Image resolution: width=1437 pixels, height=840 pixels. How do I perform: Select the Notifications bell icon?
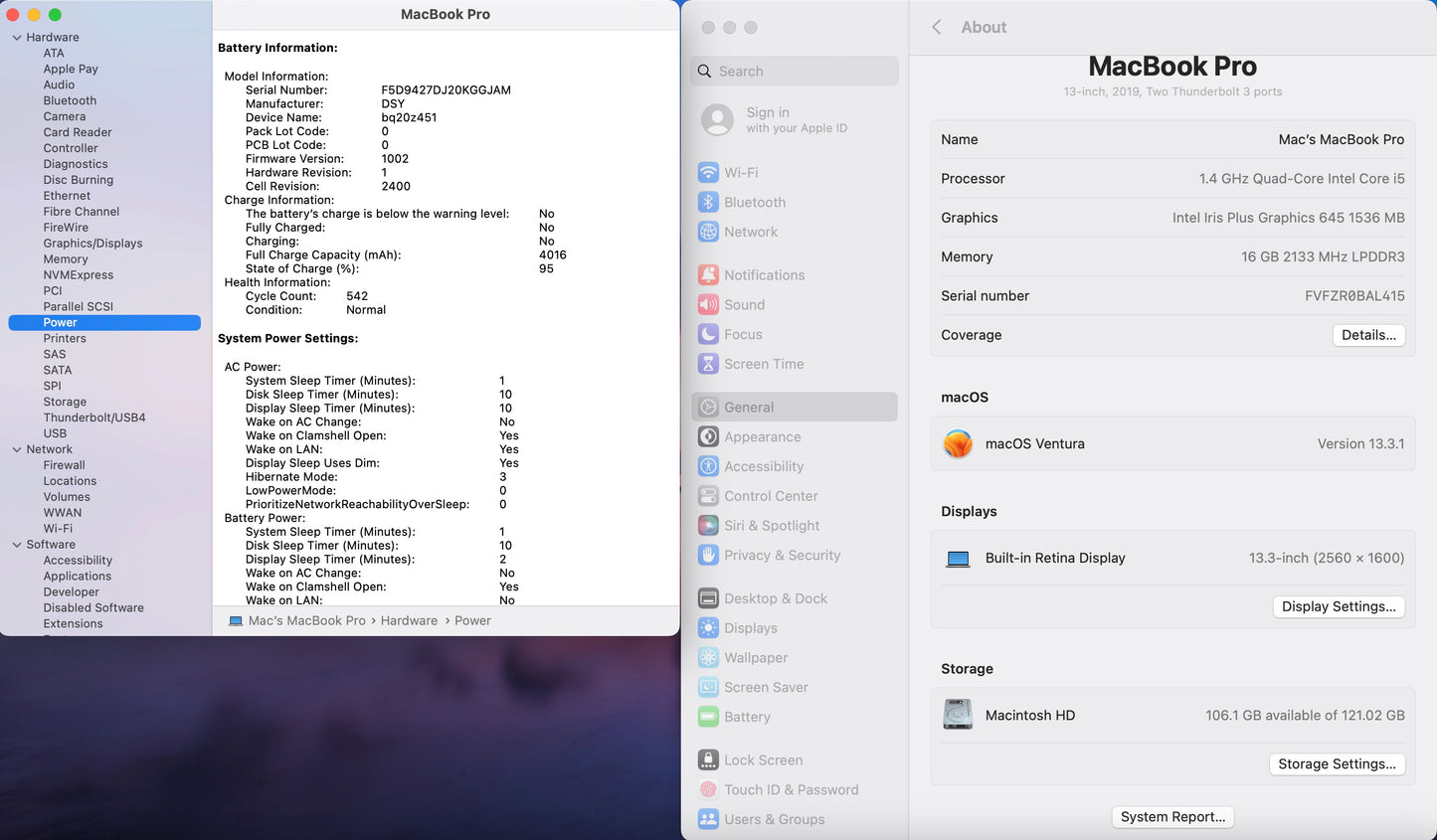708,275
